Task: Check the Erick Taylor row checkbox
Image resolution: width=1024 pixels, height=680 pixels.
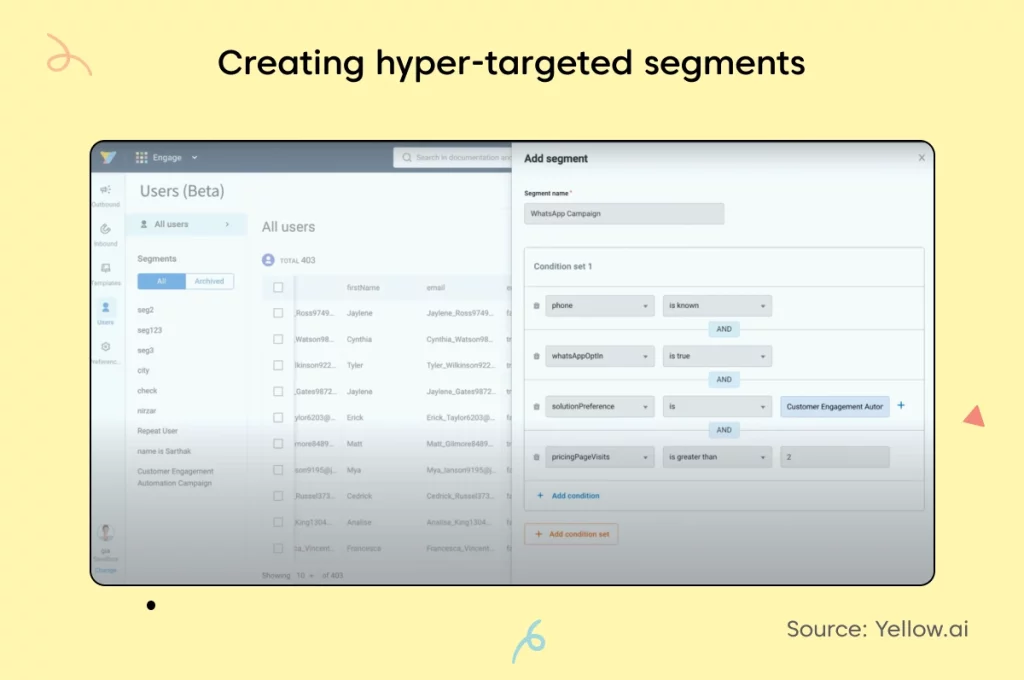Action: point(278,417)
